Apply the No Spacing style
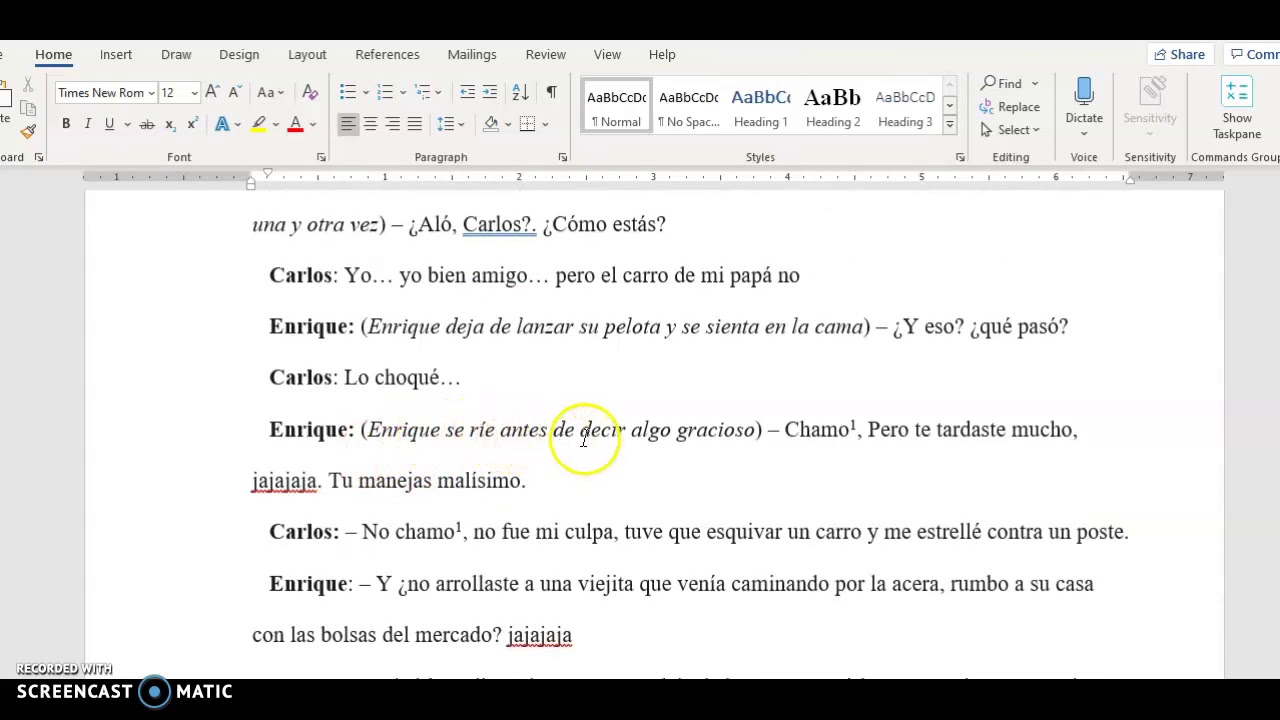 (x=689, y=107)
